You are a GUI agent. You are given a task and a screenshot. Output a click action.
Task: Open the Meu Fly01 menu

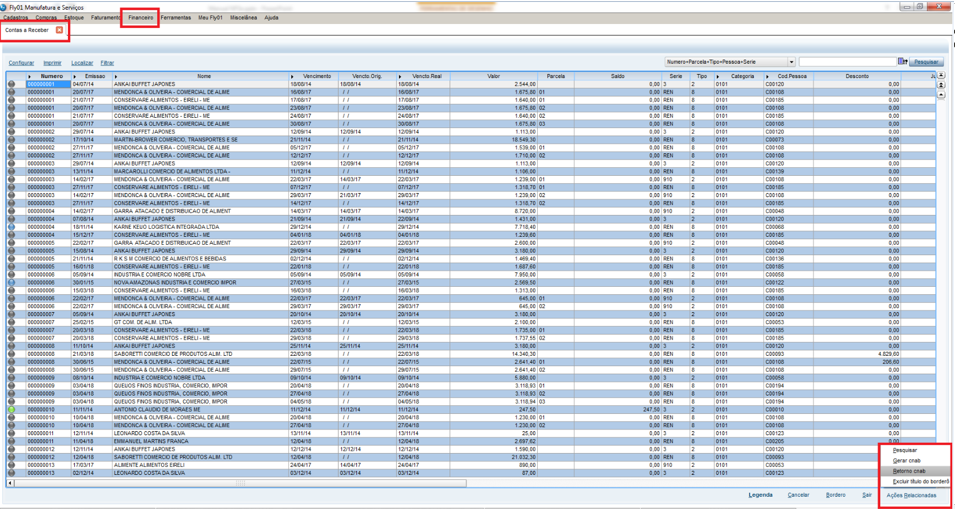tap(211, 18)
